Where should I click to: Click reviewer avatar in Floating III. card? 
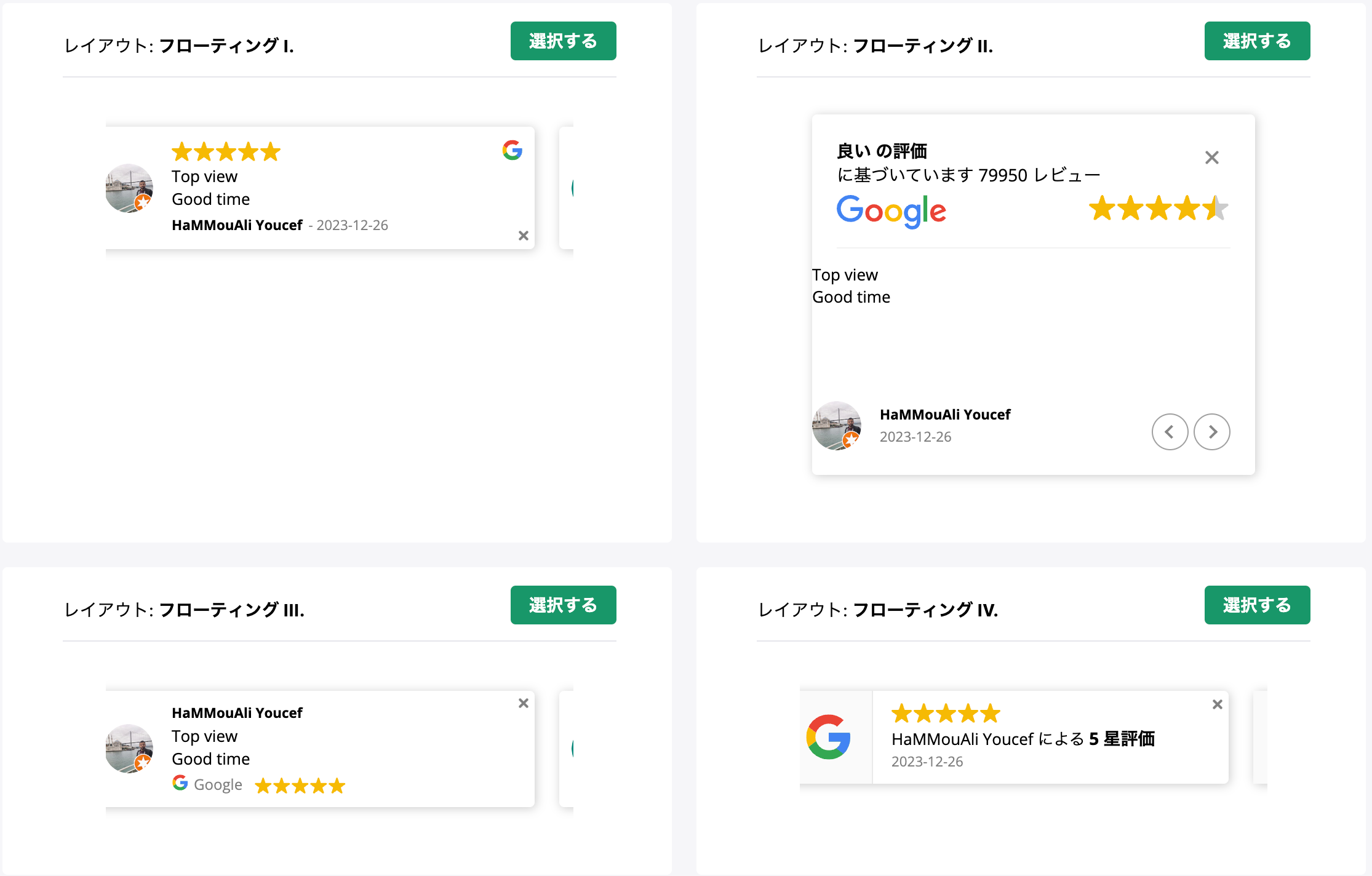pyautogui.click(x=129, y=749)
